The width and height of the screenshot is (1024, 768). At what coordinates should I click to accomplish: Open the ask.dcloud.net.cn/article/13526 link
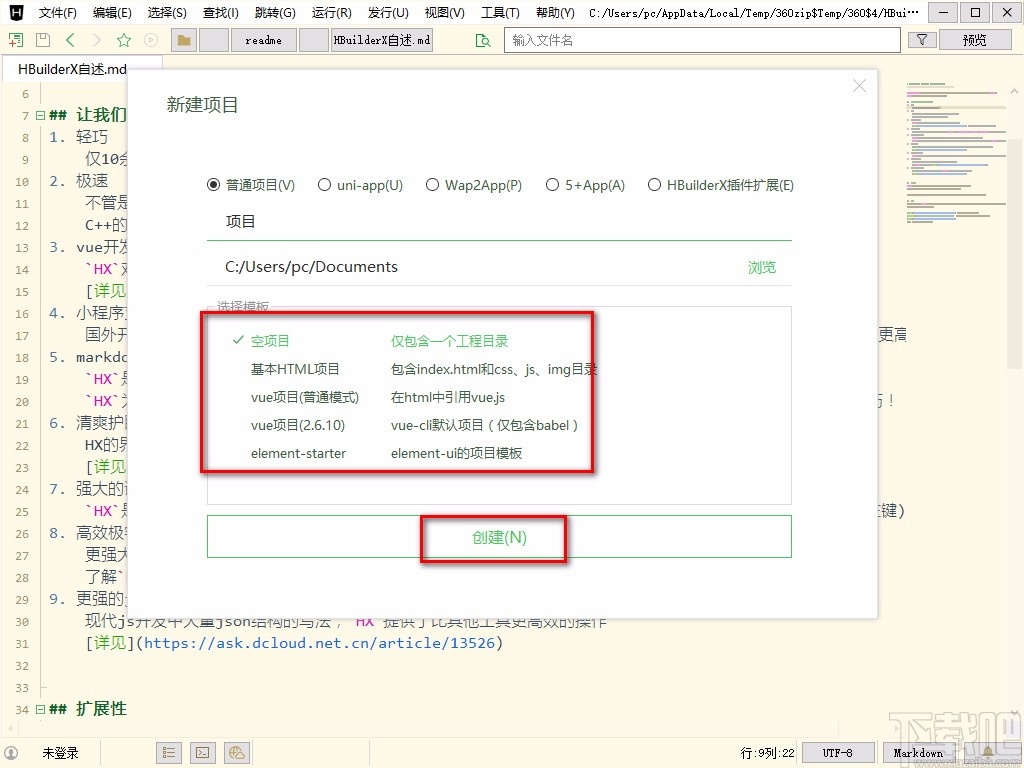(x=319, y=643)
